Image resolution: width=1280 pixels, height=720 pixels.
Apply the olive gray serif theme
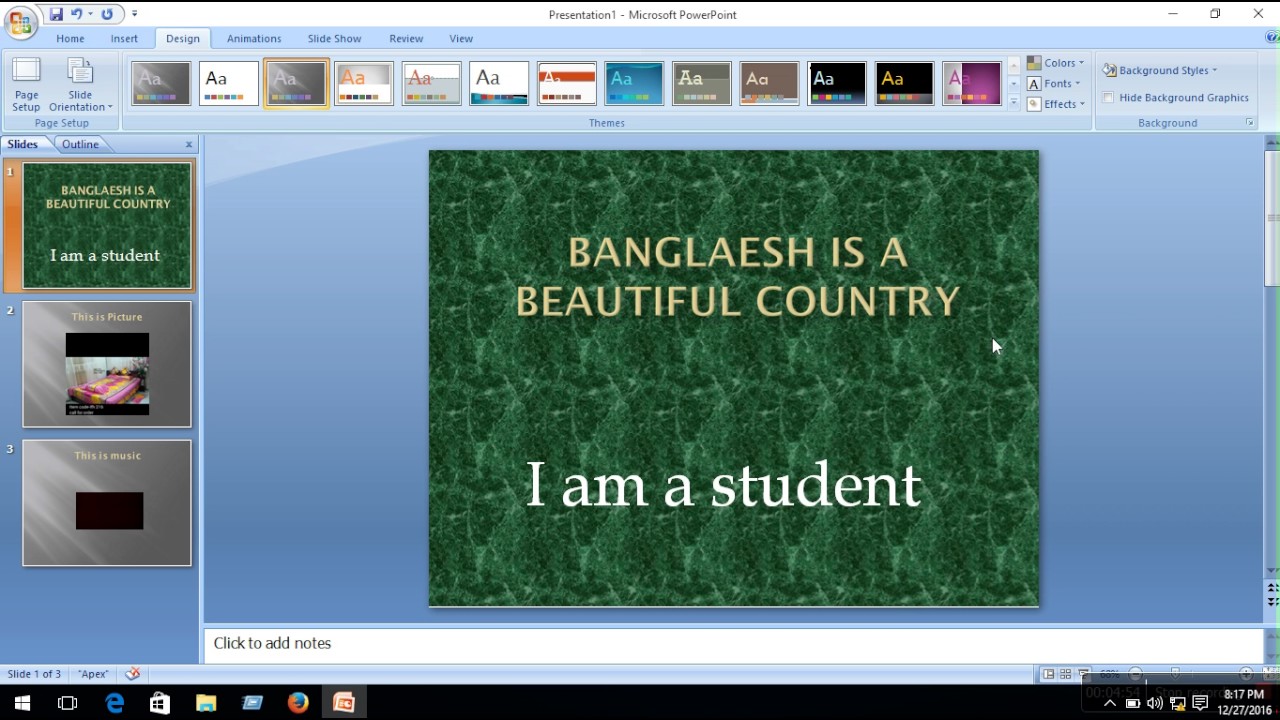point(702,84)
